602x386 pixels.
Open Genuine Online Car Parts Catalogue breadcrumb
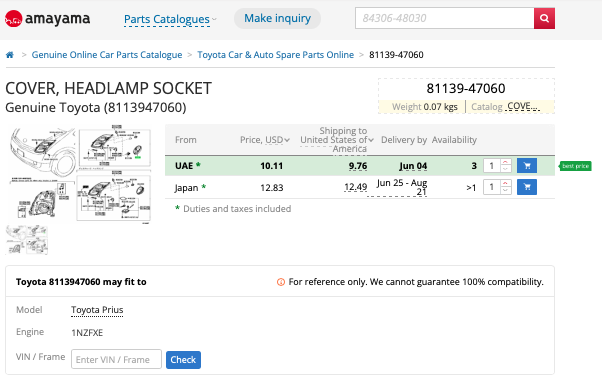(x=107, y=55)
